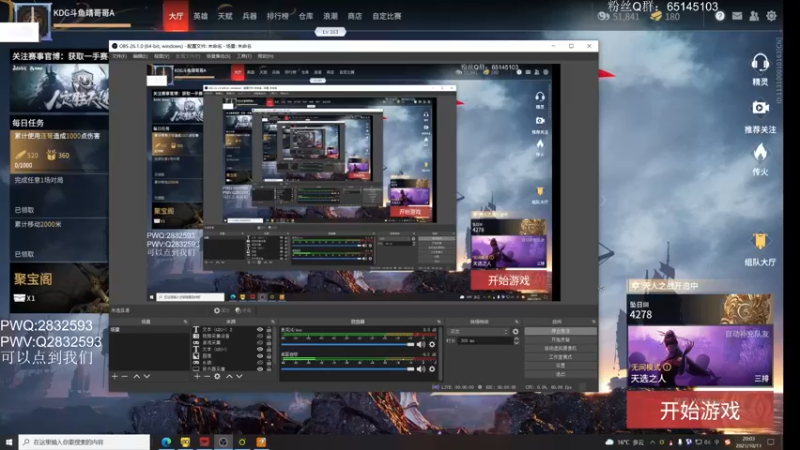Open game friends icon

(754, 16)
